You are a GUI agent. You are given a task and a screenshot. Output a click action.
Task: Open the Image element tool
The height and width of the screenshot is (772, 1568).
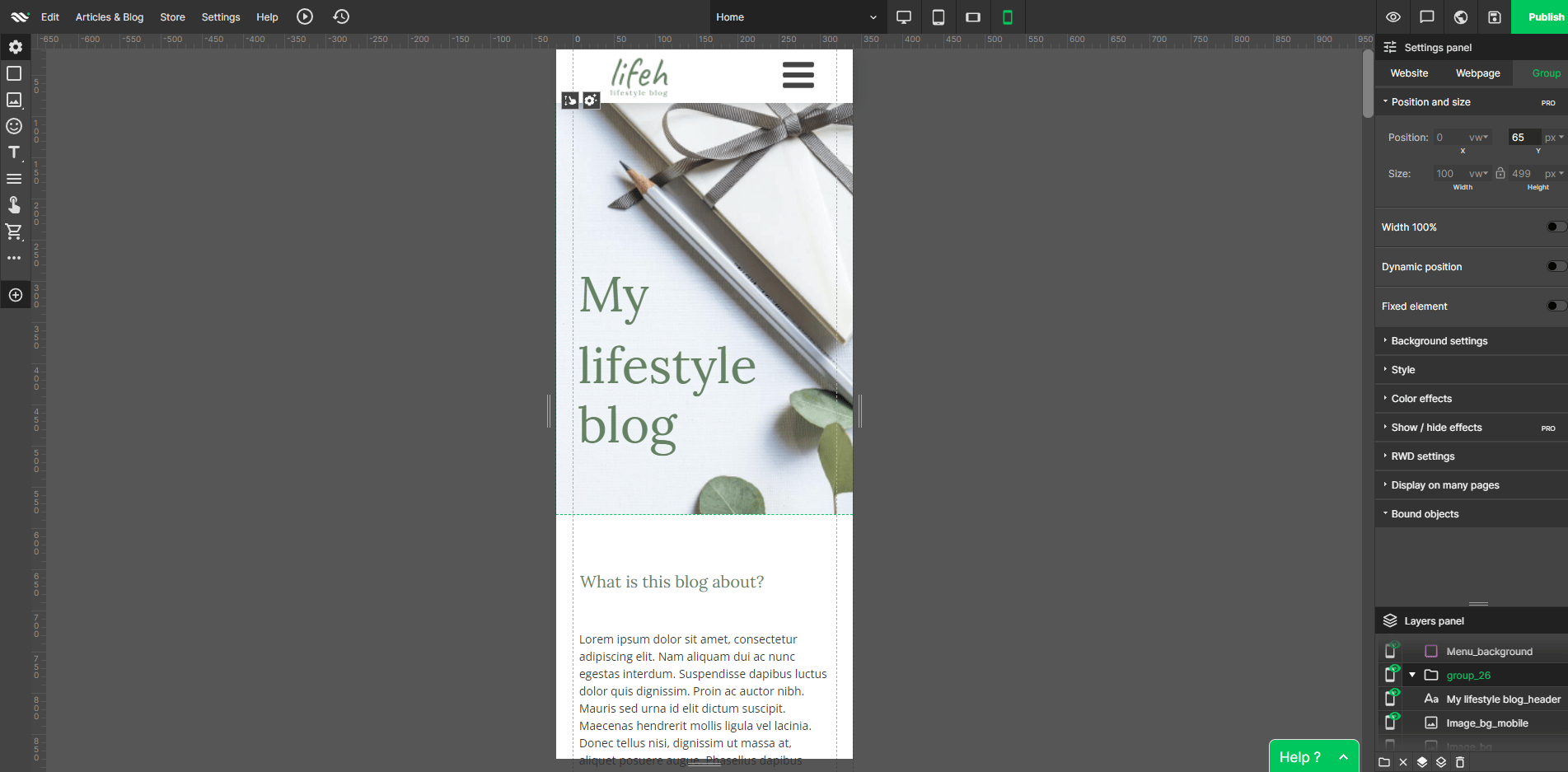14,100
